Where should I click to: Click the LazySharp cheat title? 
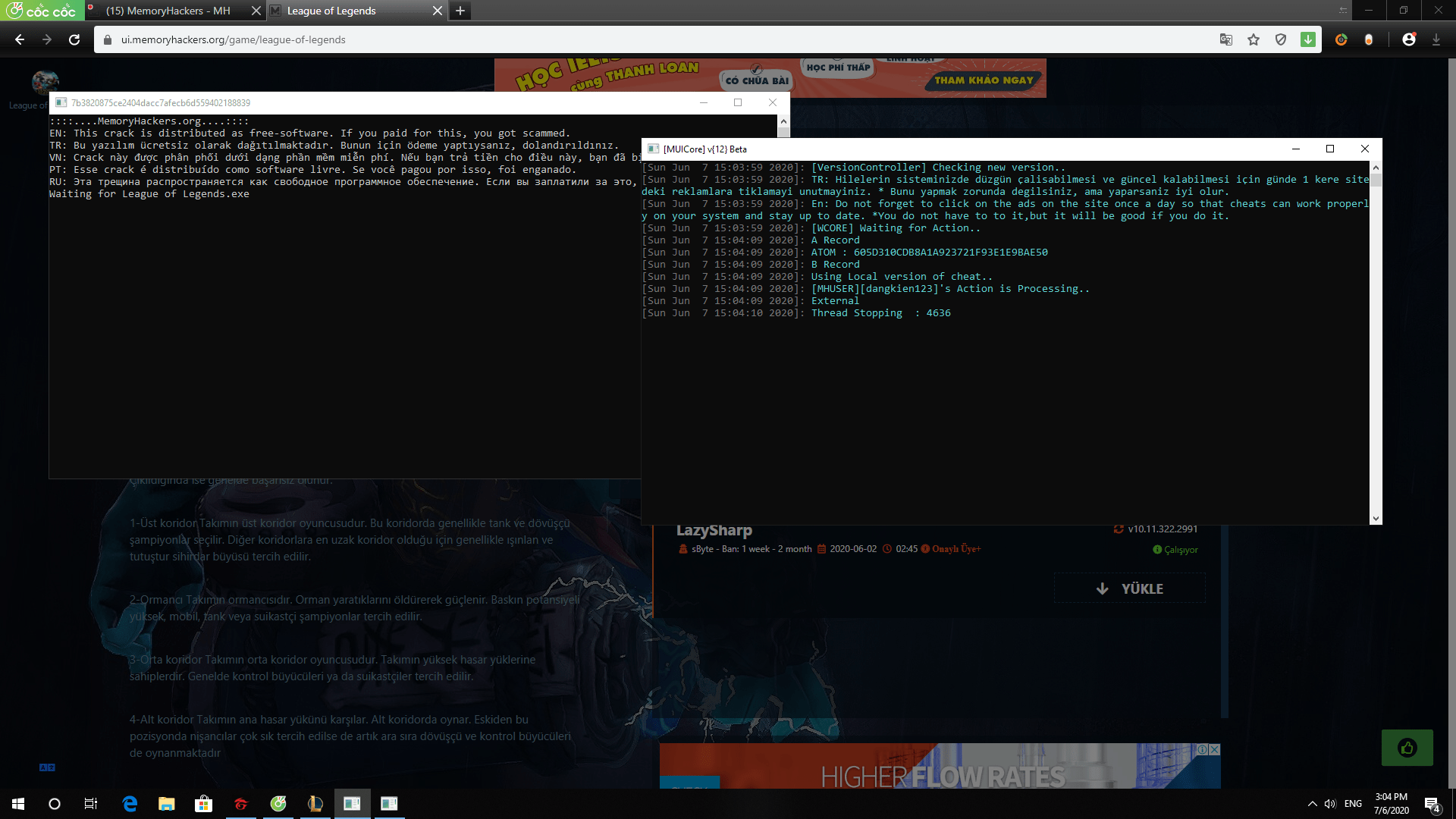tap(714, 530)
